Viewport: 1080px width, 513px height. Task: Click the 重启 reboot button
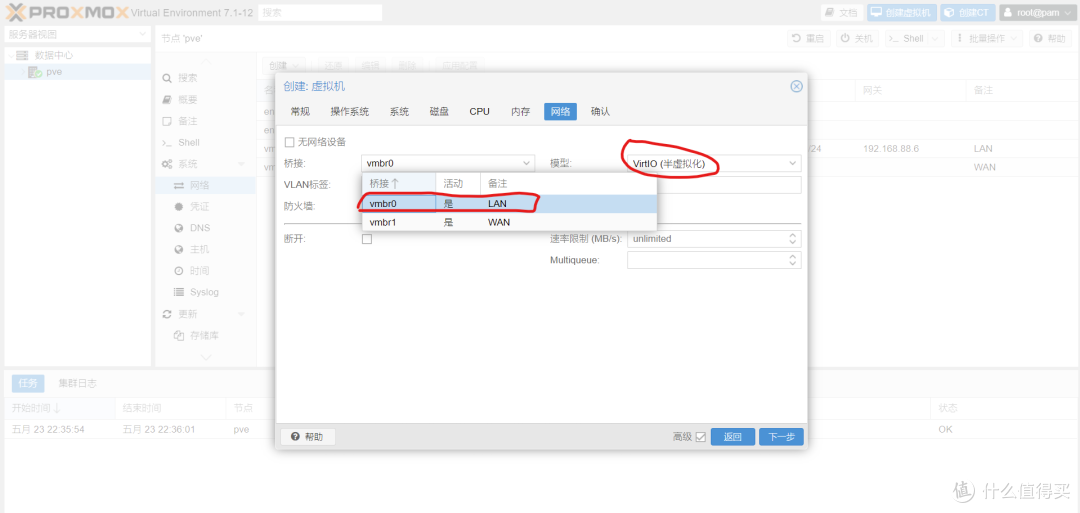(x=809, y=39)
